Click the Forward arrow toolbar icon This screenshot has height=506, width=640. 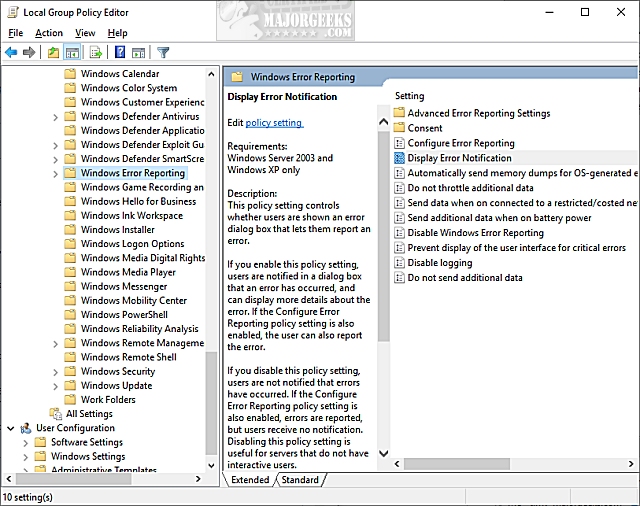pos(28,52)
